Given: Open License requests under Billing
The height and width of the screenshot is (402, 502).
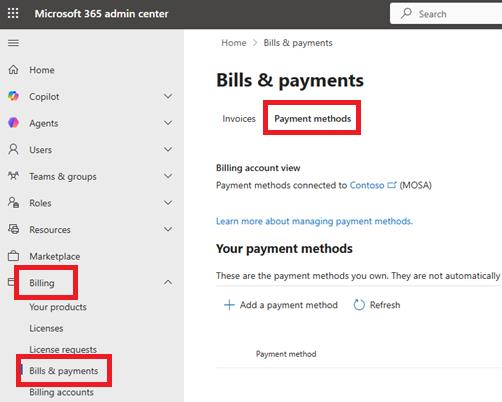Looking at the screenshot, I should [x=63, y=350].
